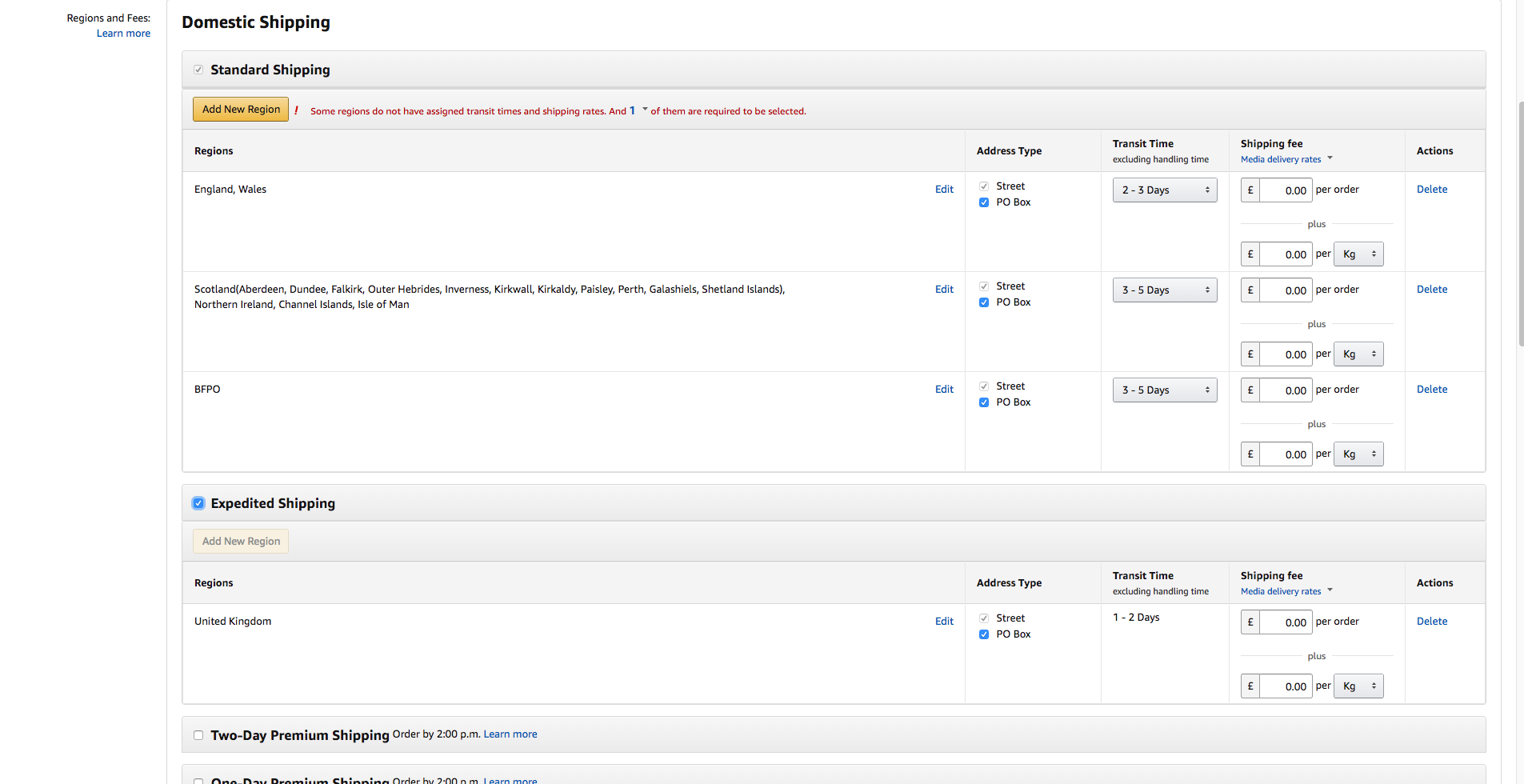
Task: Click per order fee field for Scotland row
Action: (1286, 290)
